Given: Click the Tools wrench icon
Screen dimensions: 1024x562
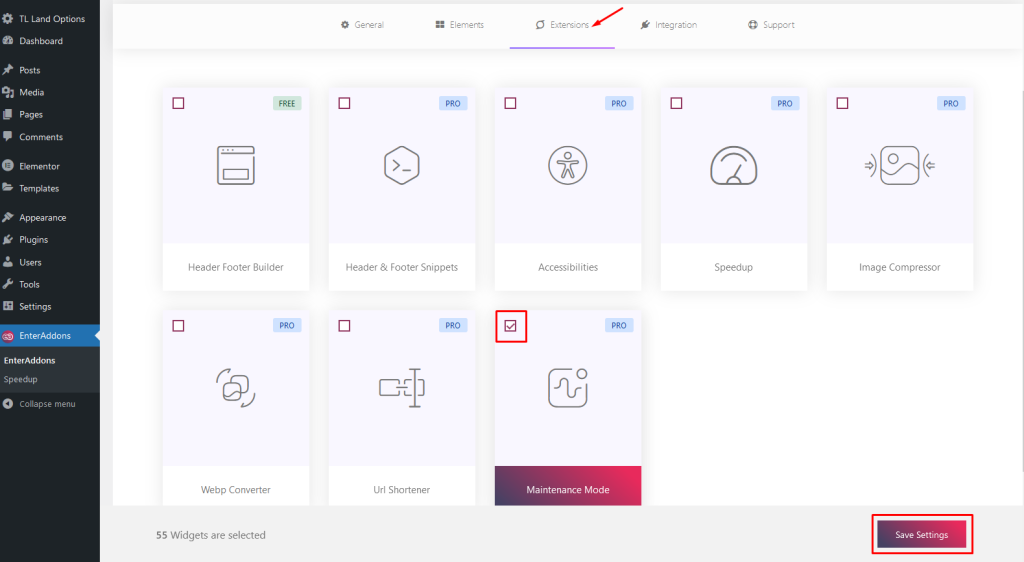Looking at the screenshot, I should (x=8, y=284).
